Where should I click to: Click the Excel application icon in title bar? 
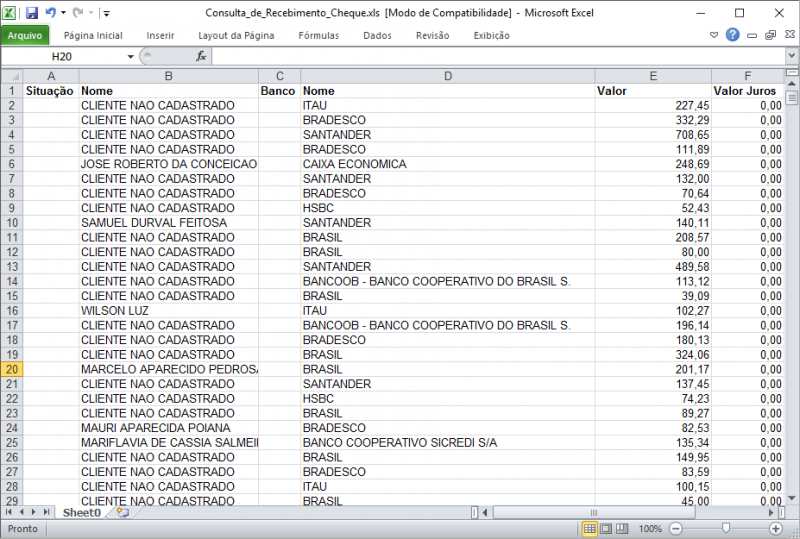(x=9, y=13)
